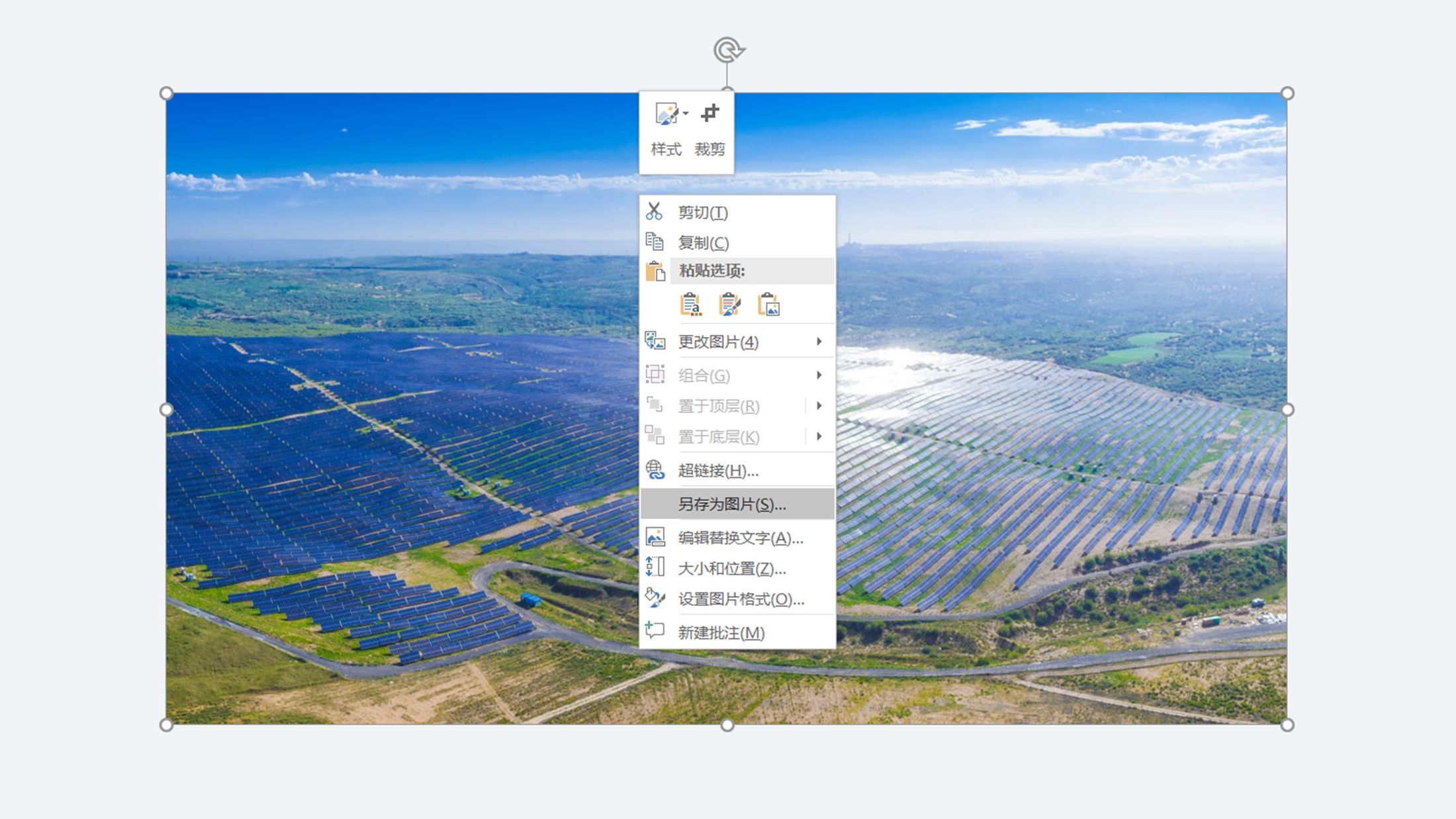This screenshot has width=1456, height=819.
Task: Click the rotation handle above the picture
Action: tap(729, 50)
